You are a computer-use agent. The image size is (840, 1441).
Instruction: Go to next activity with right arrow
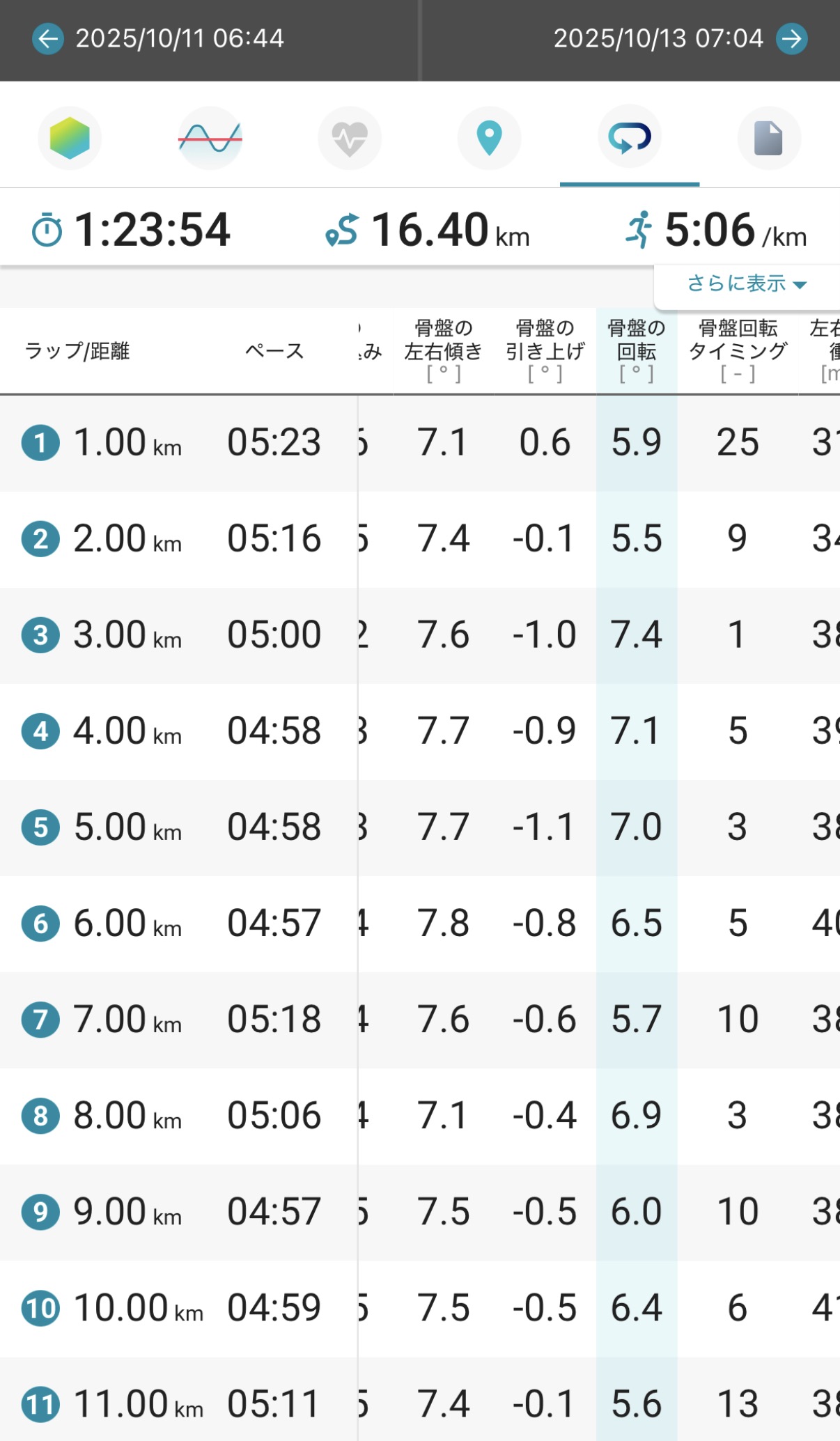[x=792, y=39]
